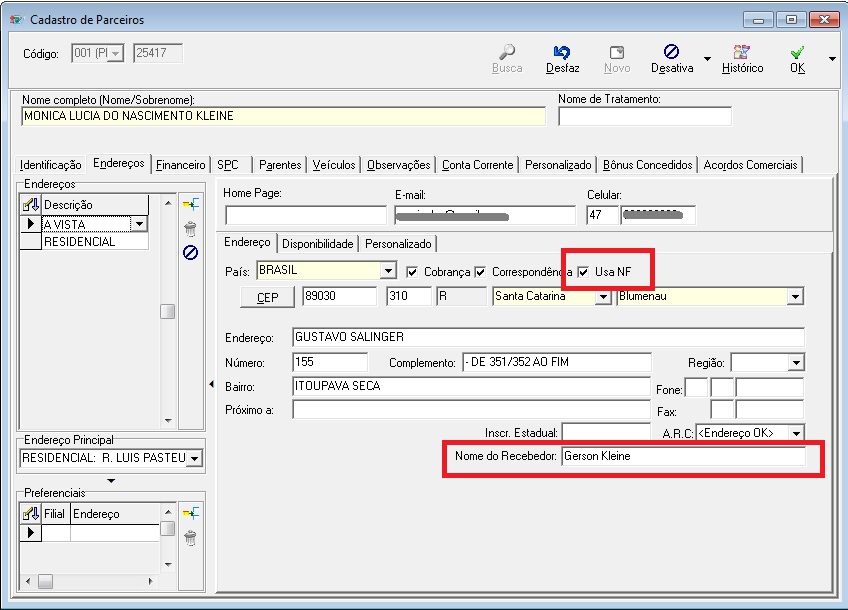Expand the Região dropdown

tap(796, 363)
